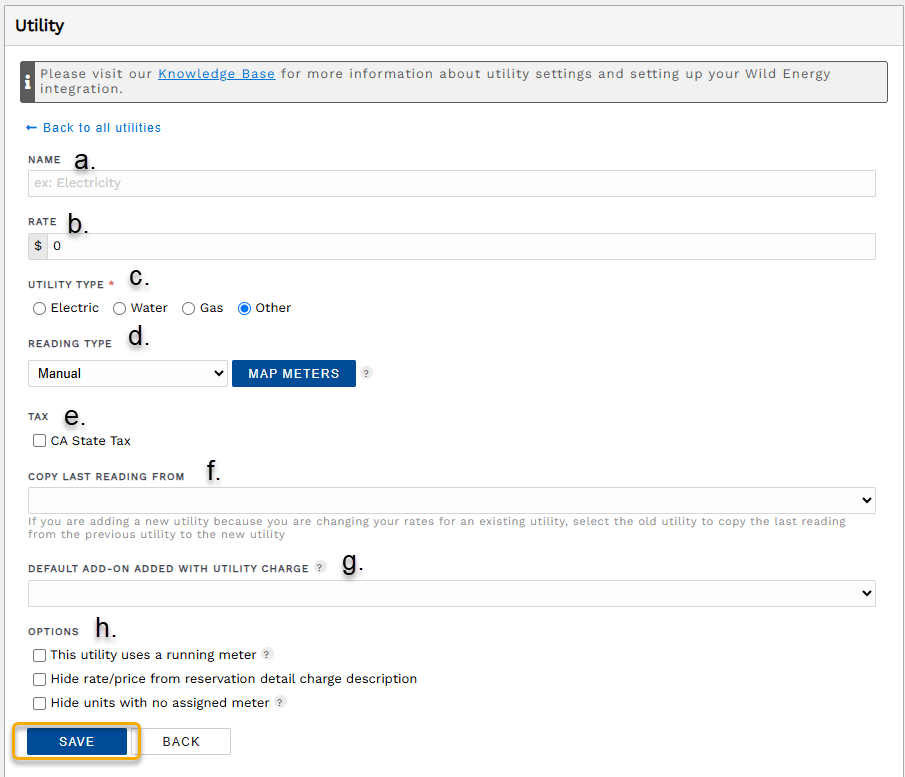Click the info icon on the notice banner

(27, 81)
